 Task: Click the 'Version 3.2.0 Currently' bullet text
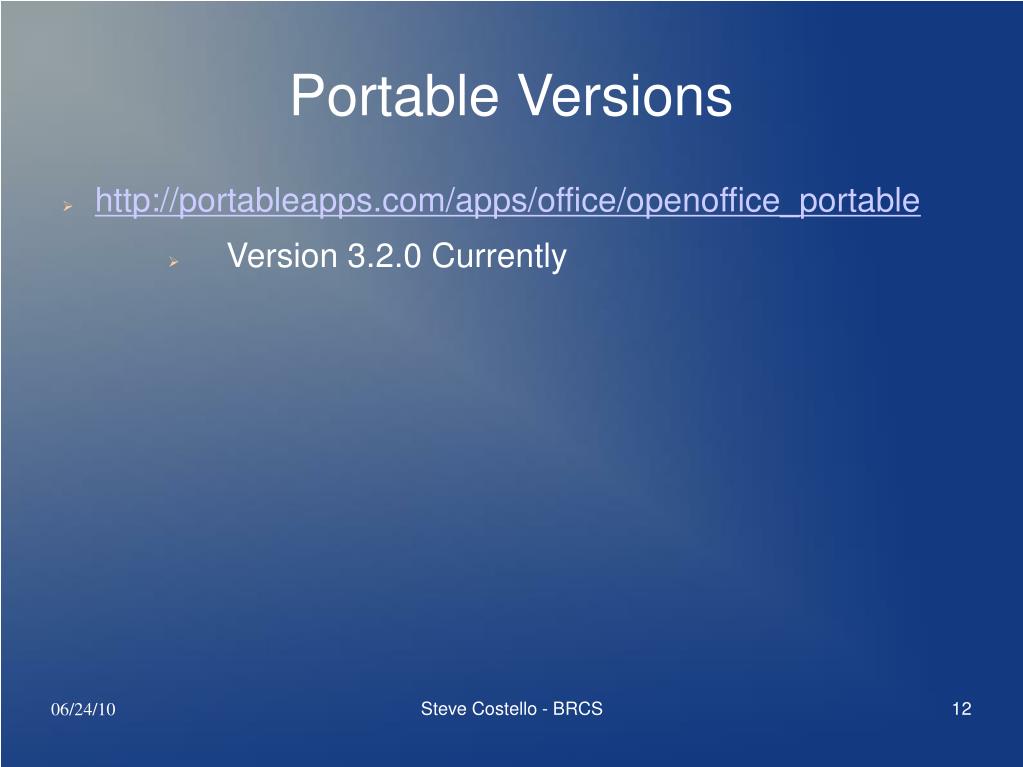point(397,256)
